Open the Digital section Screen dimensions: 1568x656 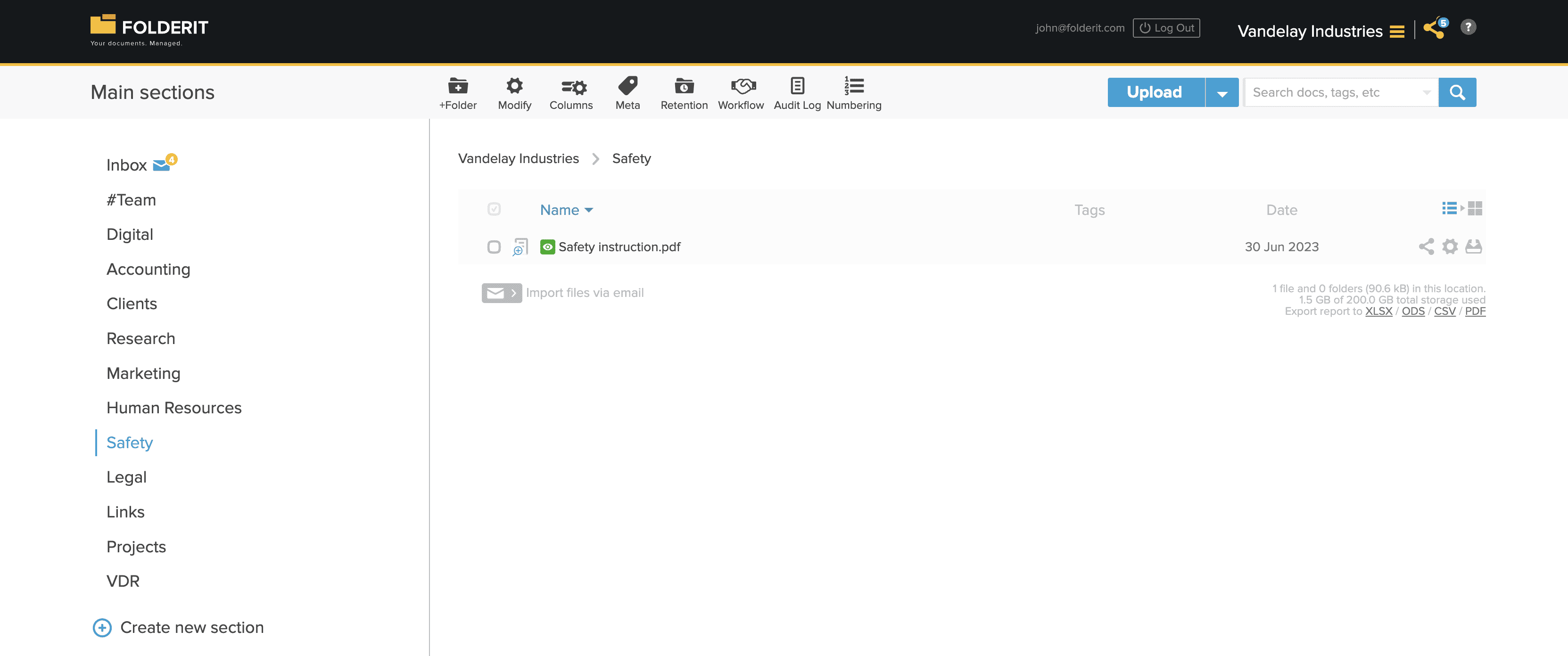pos(130,234)
